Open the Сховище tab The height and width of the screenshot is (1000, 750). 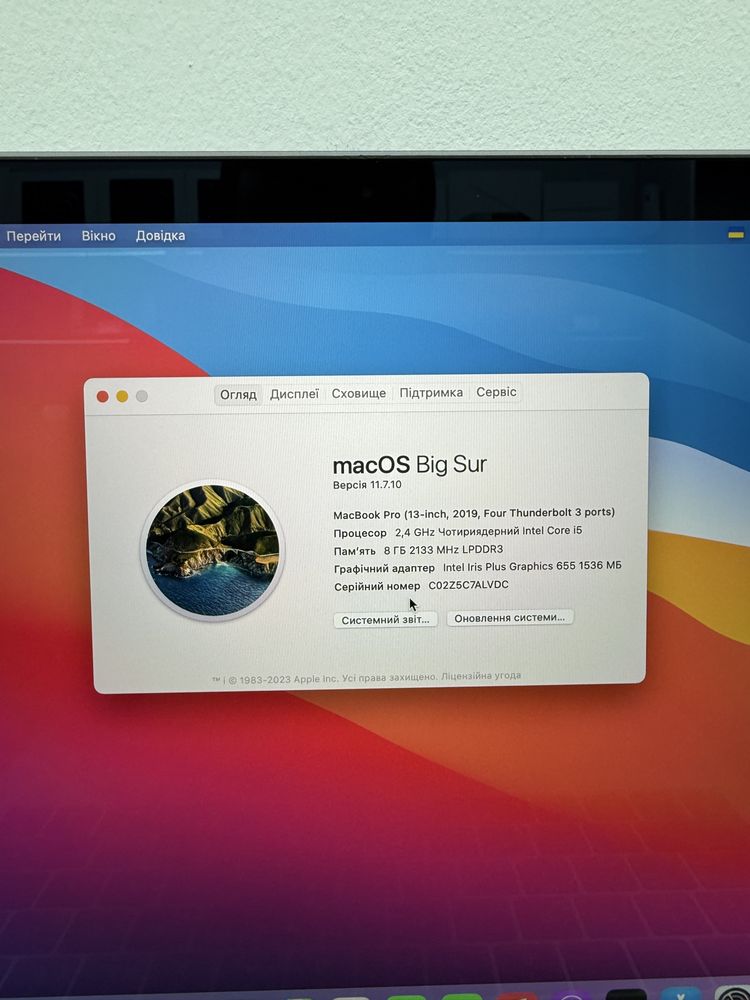[358, 393]
